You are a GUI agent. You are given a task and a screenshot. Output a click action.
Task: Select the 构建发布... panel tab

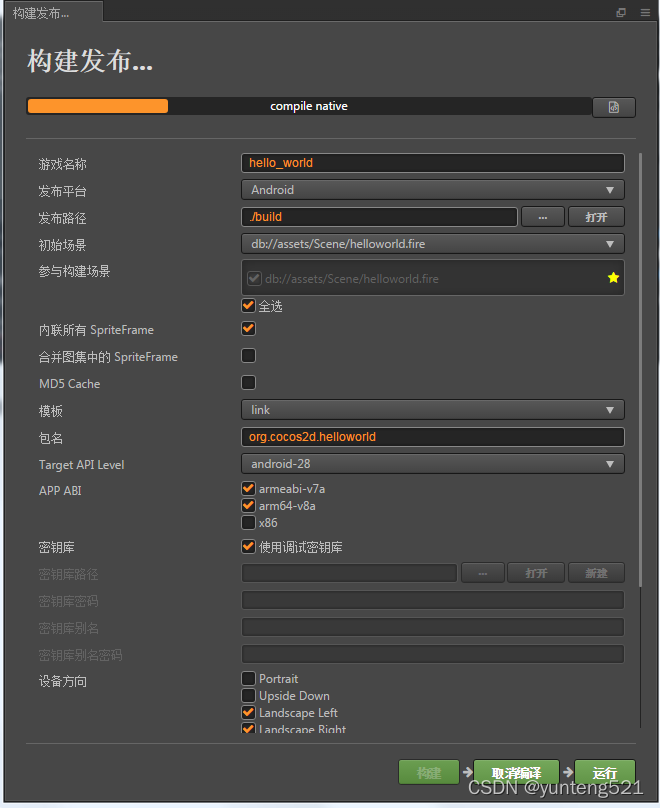[x=52, y=13]
